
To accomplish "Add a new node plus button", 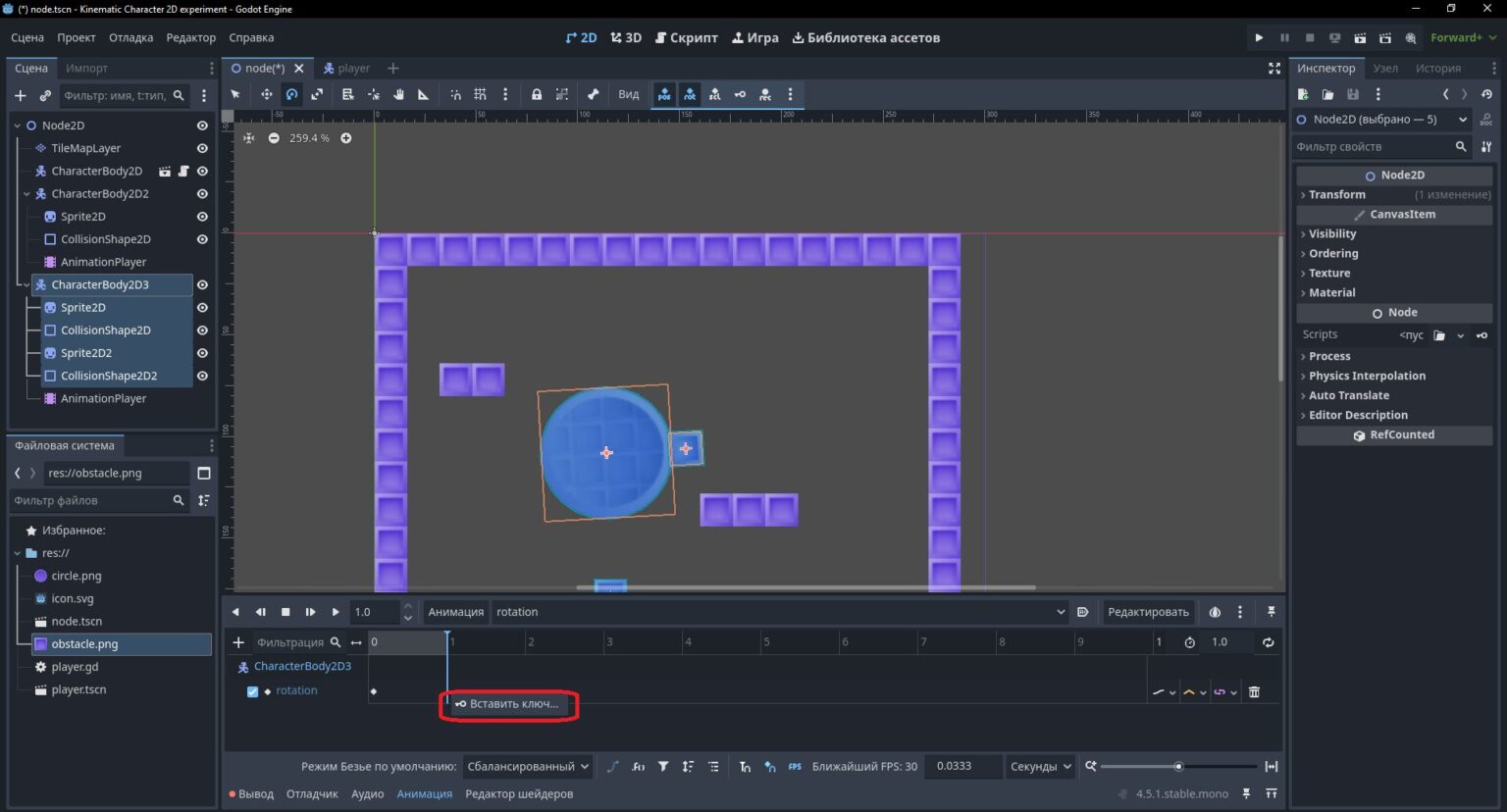I will [x=20, y=95].
